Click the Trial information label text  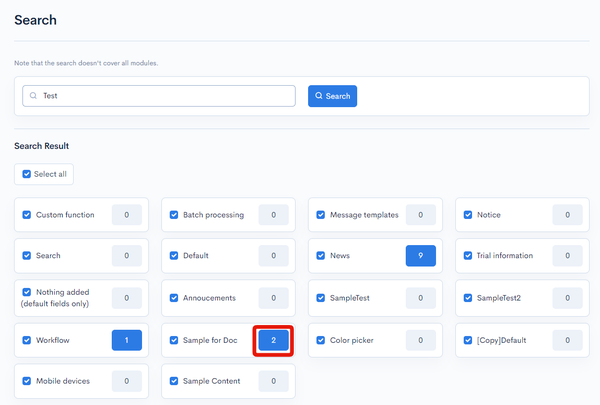[x=505, y=255]
